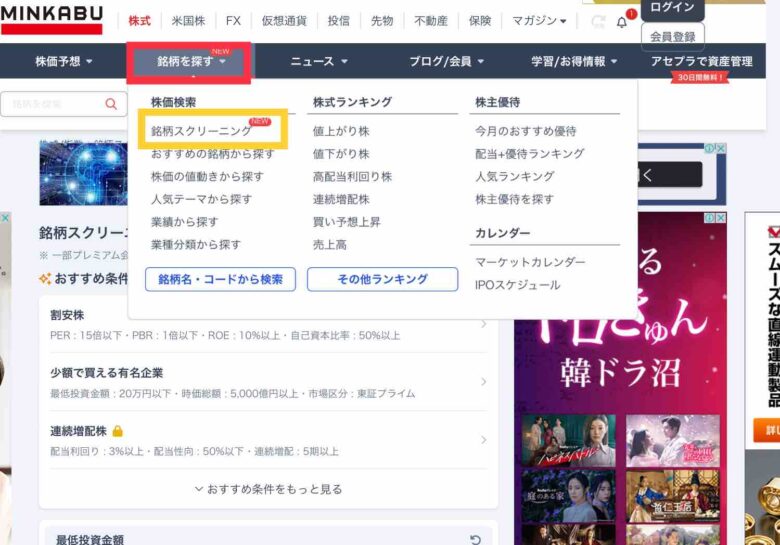
Task: Click the ログイン button
Action: [673, 7]
